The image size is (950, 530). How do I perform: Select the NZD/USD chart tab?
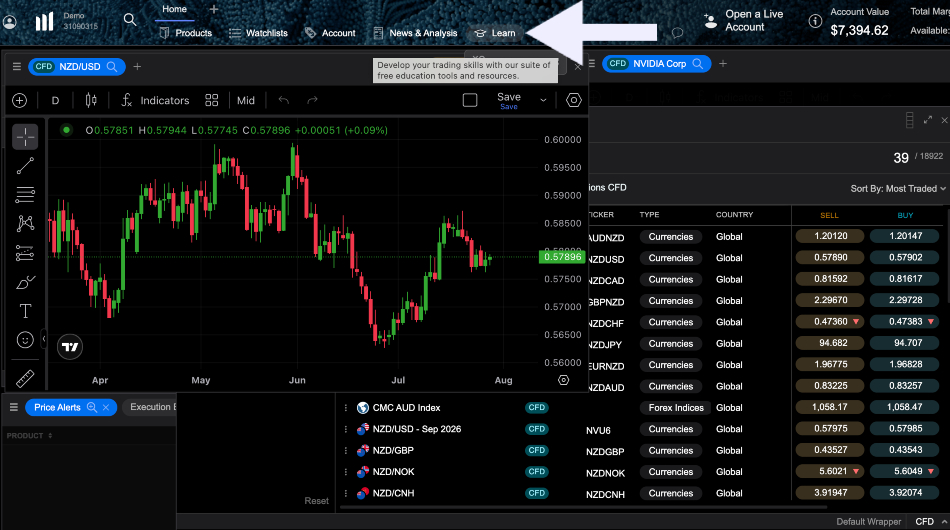[x=76, y=67]
